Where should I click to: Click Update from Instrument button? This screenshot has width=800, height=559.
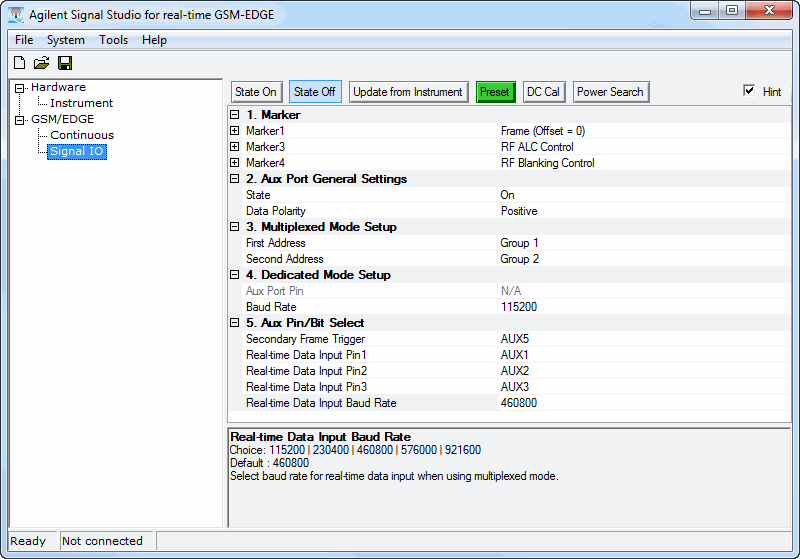coord(408,92)
